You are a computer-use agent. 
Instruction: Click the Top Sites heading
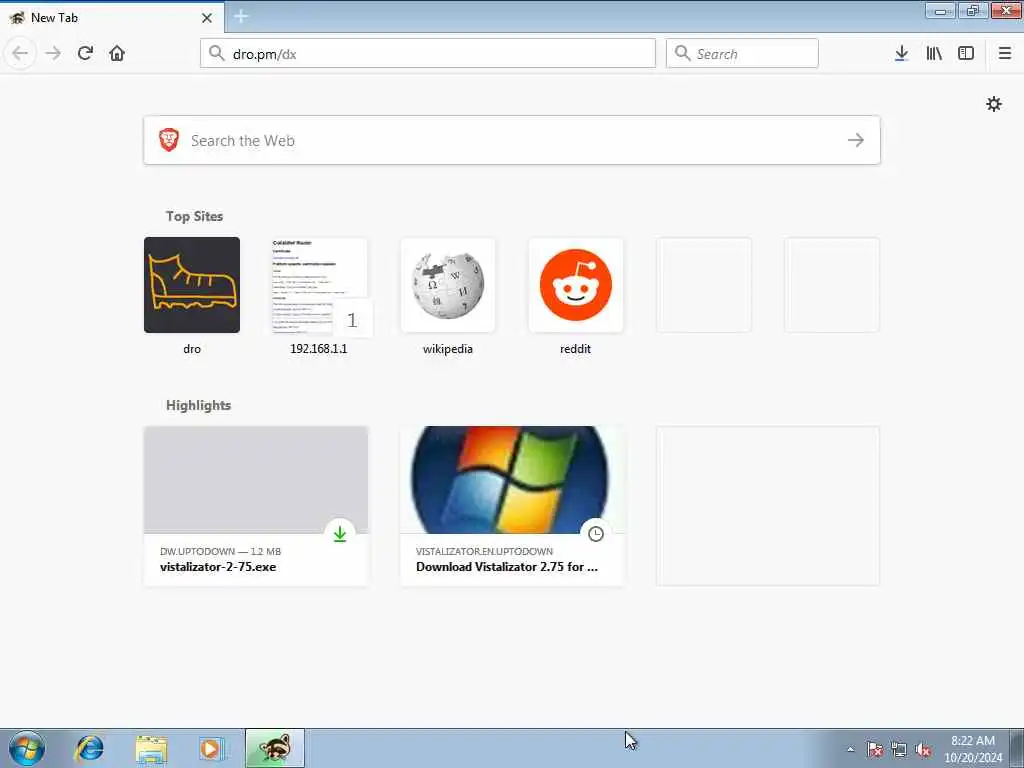pyautogui.click(x=194, y=216)
